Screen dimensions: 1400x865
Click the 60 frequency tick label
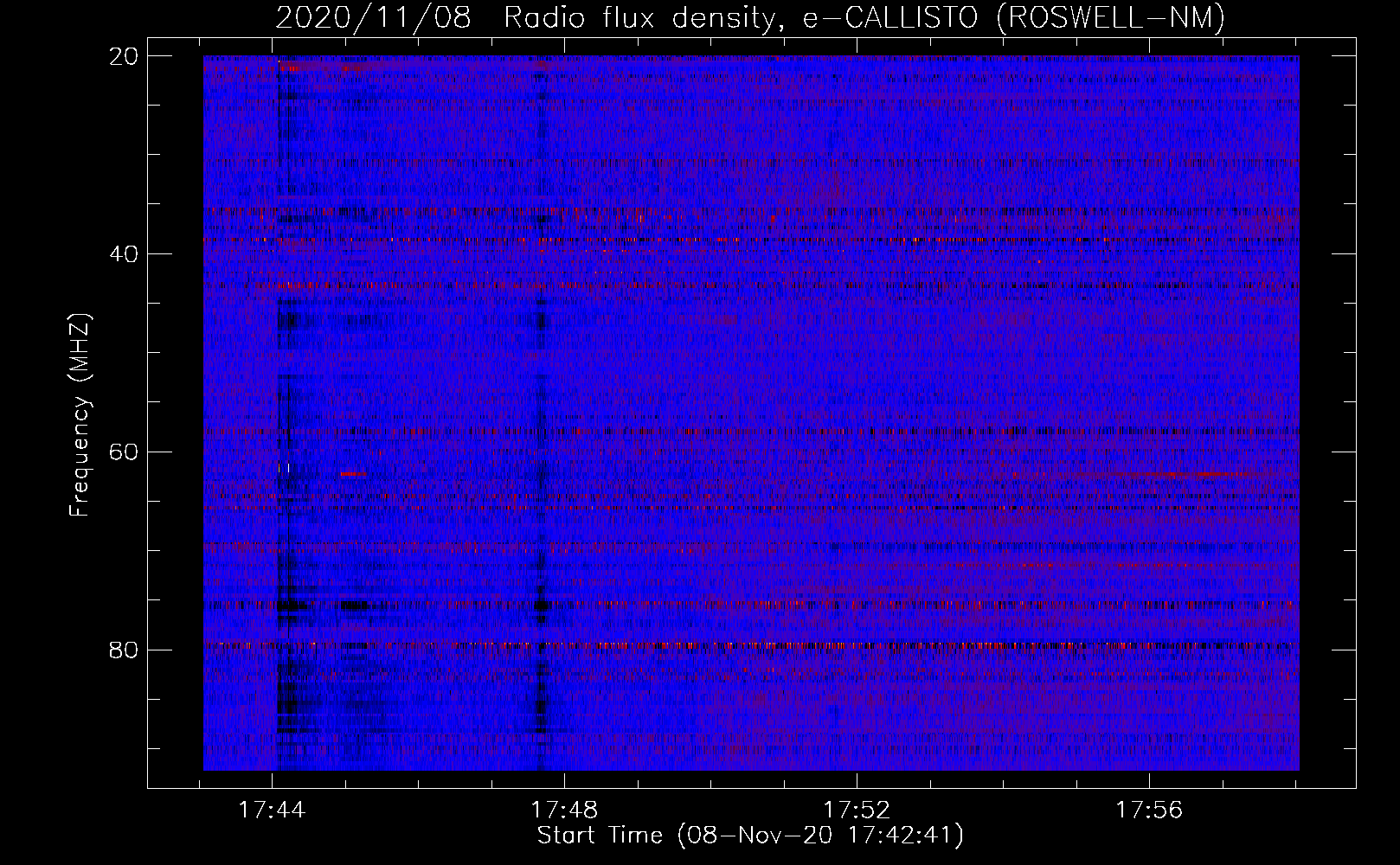(x=125, y=452)
